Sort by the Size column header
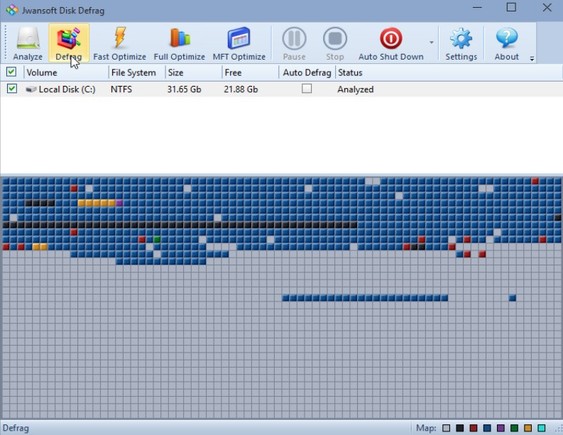The image size is (563, 435). click(x=194, y=72)
